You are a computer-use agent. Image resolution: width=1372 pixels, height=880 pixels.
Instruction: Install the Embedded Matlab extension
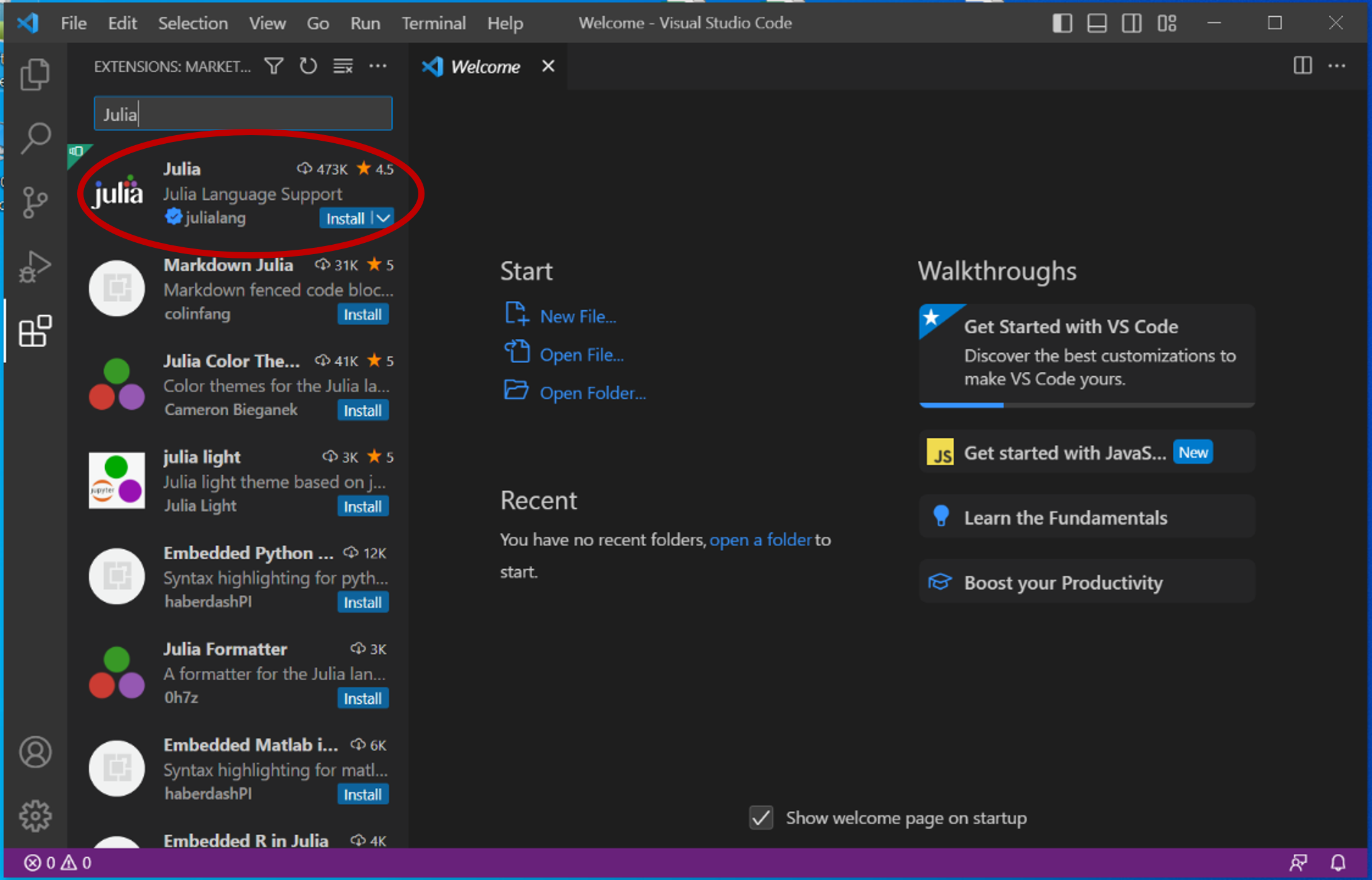click(x=363, y=795)
